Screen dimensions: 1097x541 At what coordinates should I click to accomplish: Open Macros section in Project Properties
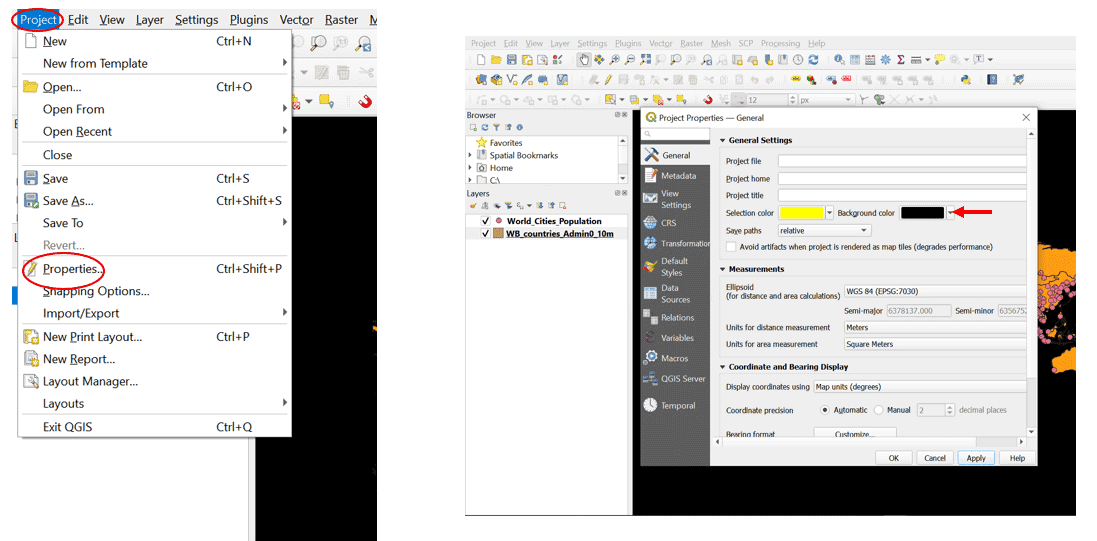coord(675,358)
